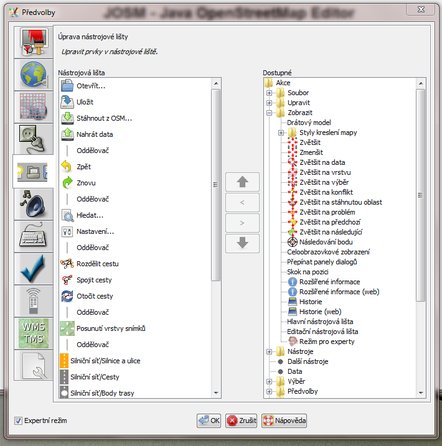The width and height of the screenshot is (442, 446).
Task: Click the Režim pro experty icon
Action: coord(292,341)
